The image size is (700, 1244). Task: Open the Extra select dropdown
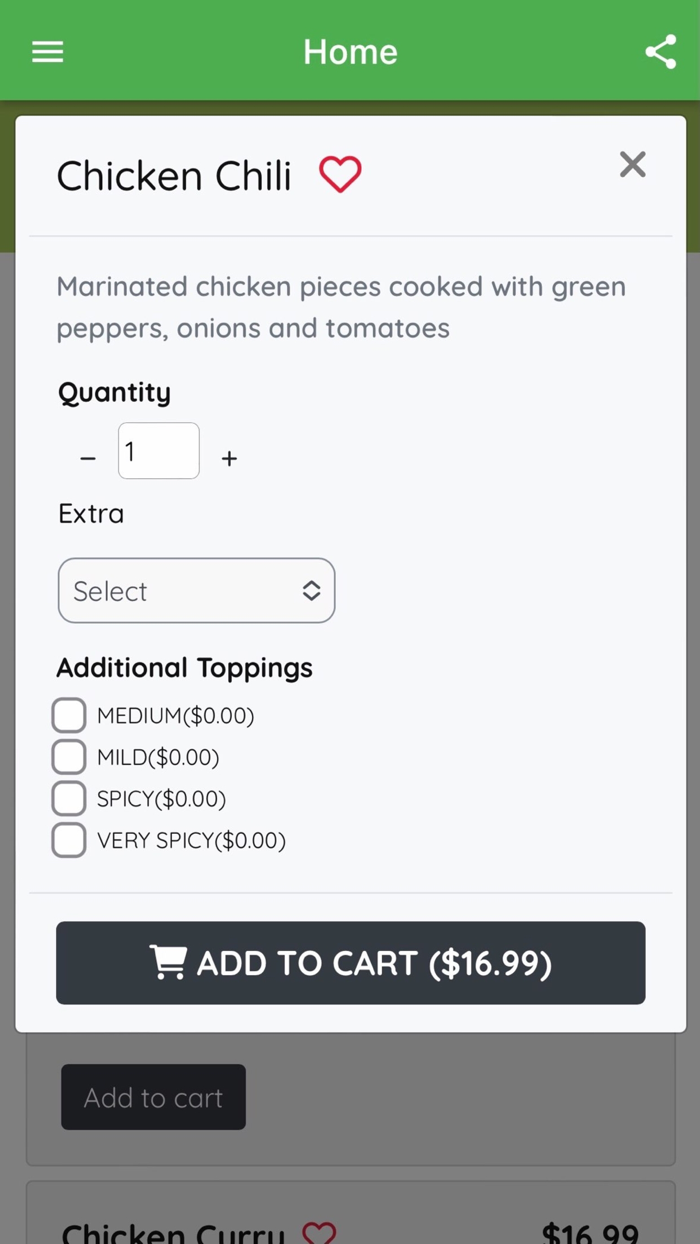click(196, 591)
